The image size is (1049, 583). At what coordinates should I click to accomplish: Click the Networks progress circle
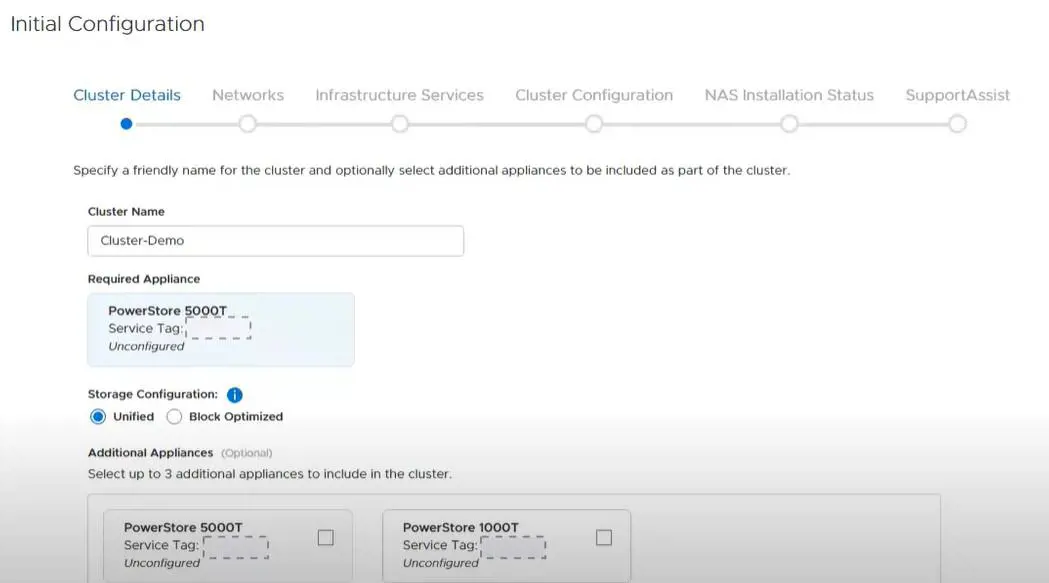(x=248, y=124)
